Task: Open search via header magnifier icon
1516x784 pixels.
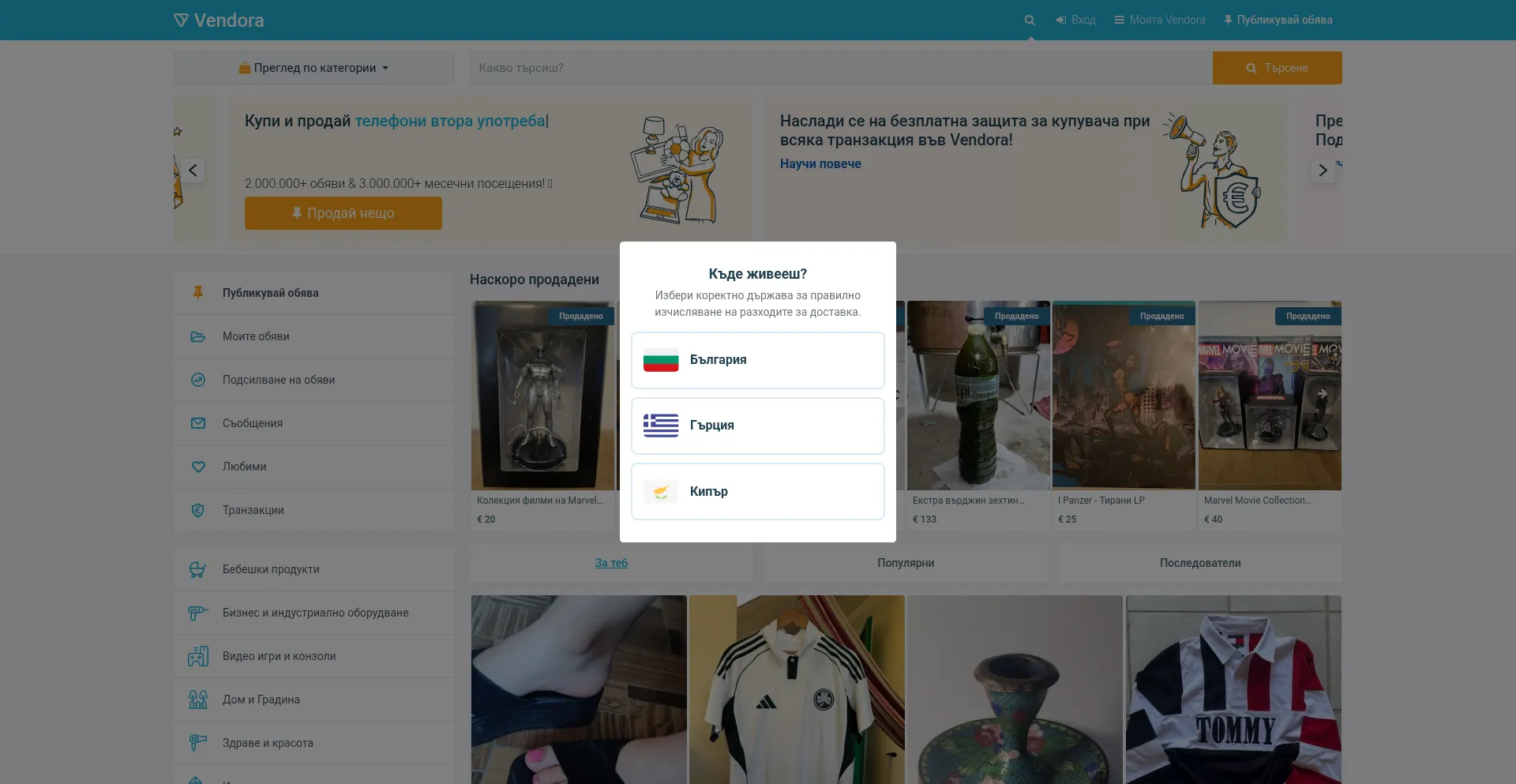Action: (x=1030, y=20)
